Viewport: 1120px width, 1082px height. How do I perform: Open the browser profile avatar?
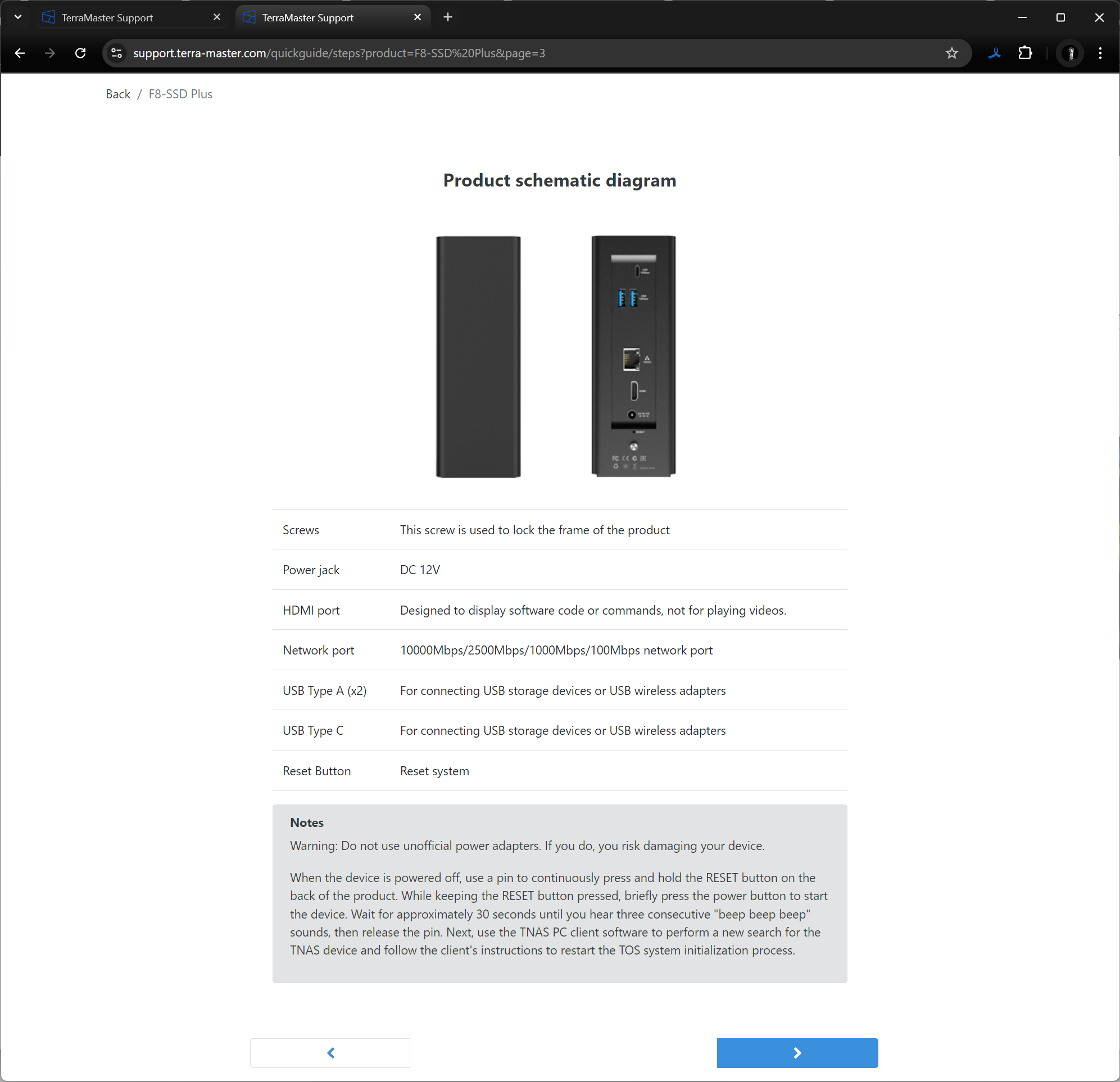click(1070, 53)
